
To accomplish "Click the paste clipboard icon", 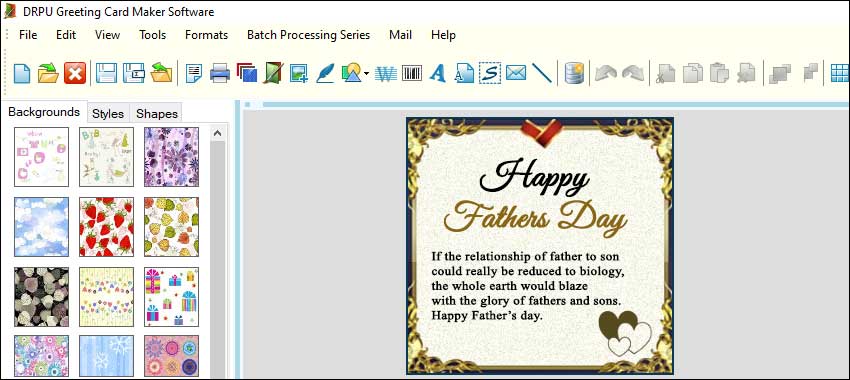I will point(720,73).
